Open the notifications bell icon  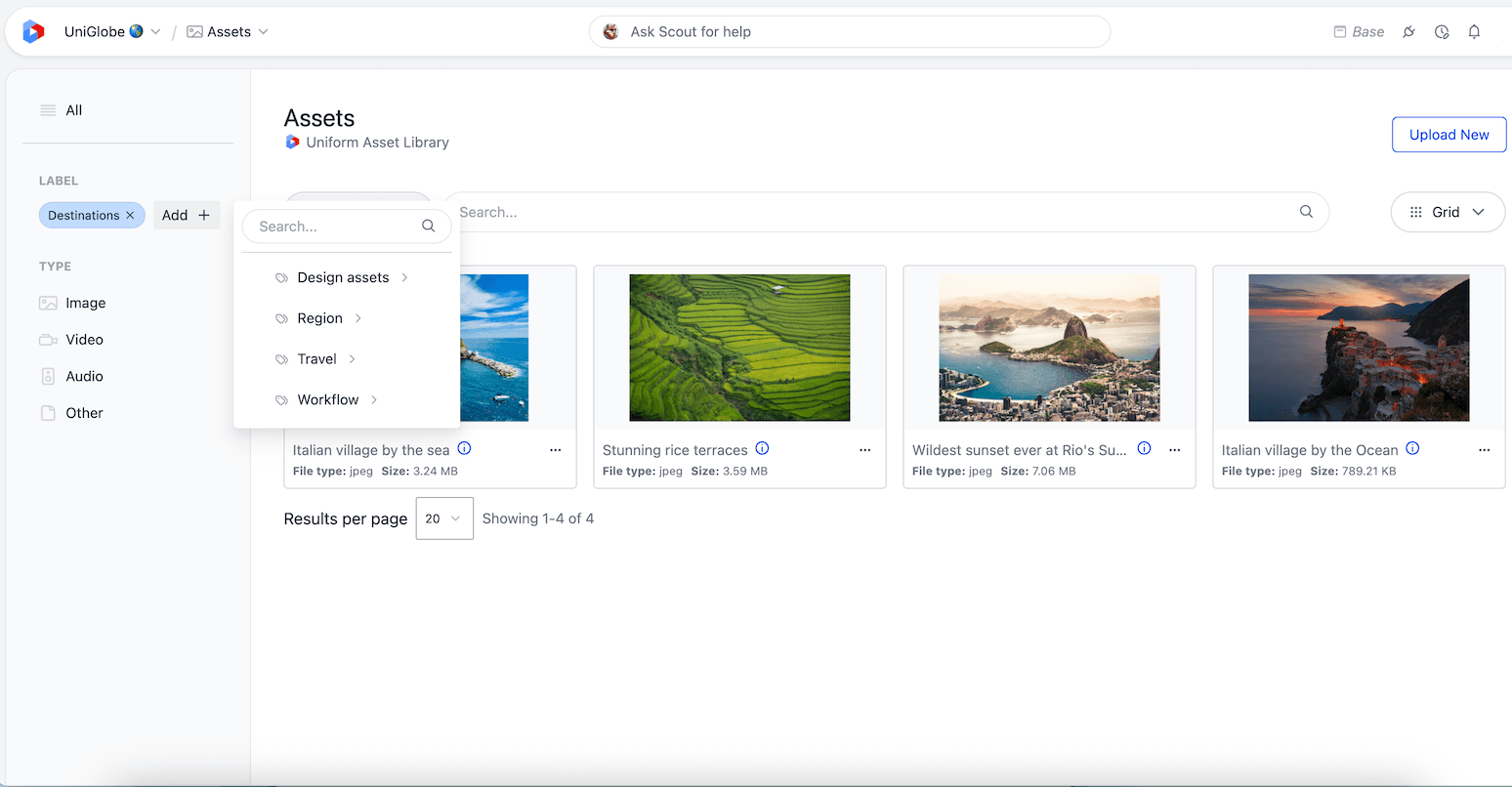pos(1474,31)
